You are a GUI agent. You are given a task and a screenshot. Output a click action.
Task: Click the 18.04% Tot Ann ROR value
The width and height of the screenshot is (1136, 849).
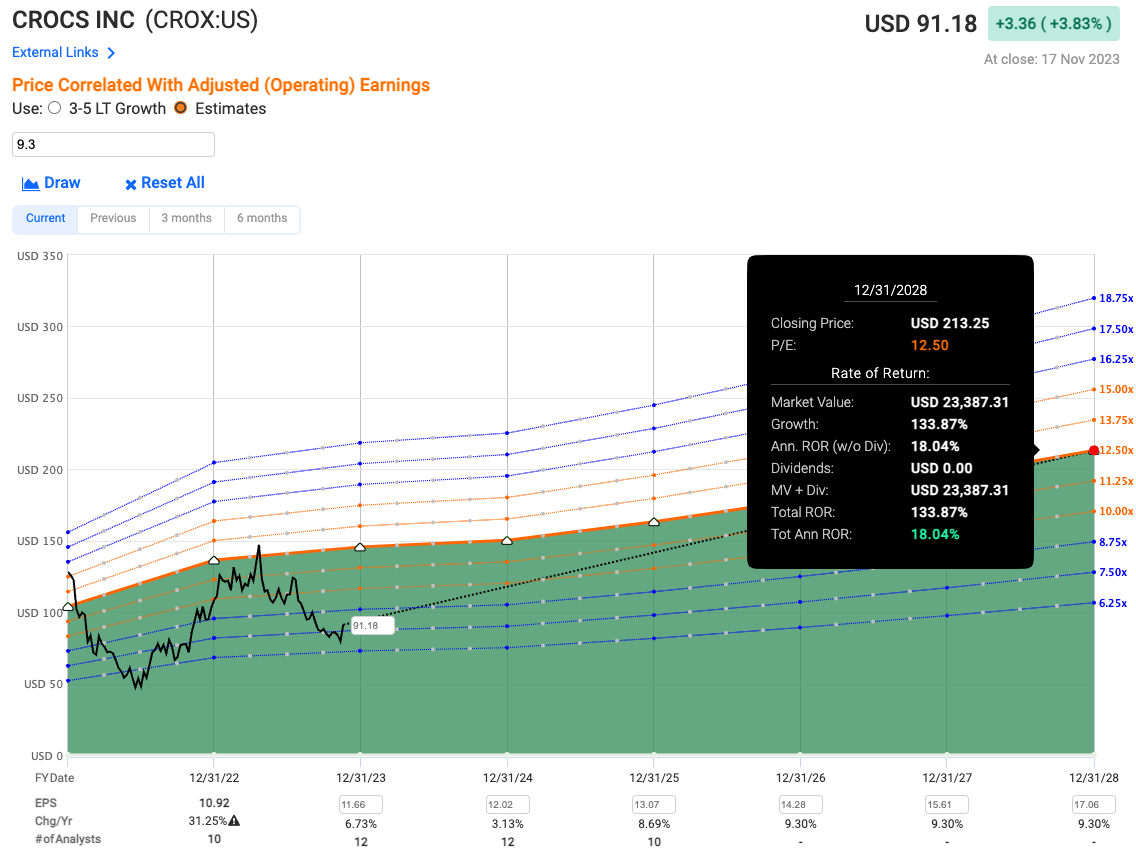point(935,534)
